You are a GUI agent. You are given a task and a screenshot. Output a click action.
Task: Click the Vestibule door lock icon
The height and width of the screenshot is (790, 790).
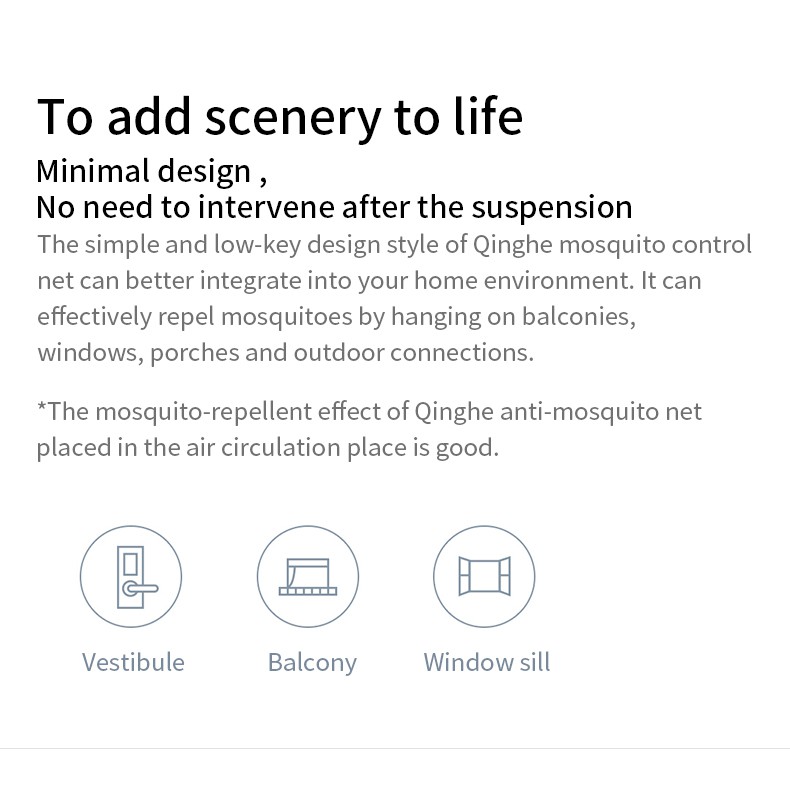tap(131, 576)
